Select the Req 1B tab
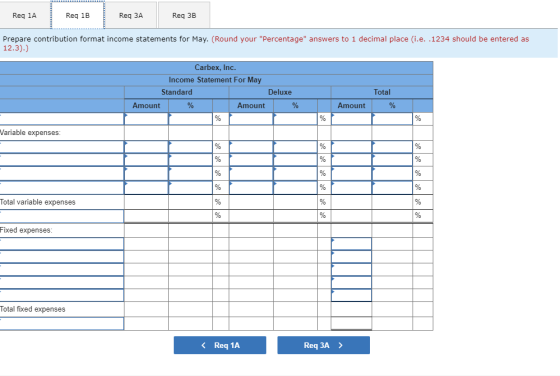 click(x=78, y=15)
